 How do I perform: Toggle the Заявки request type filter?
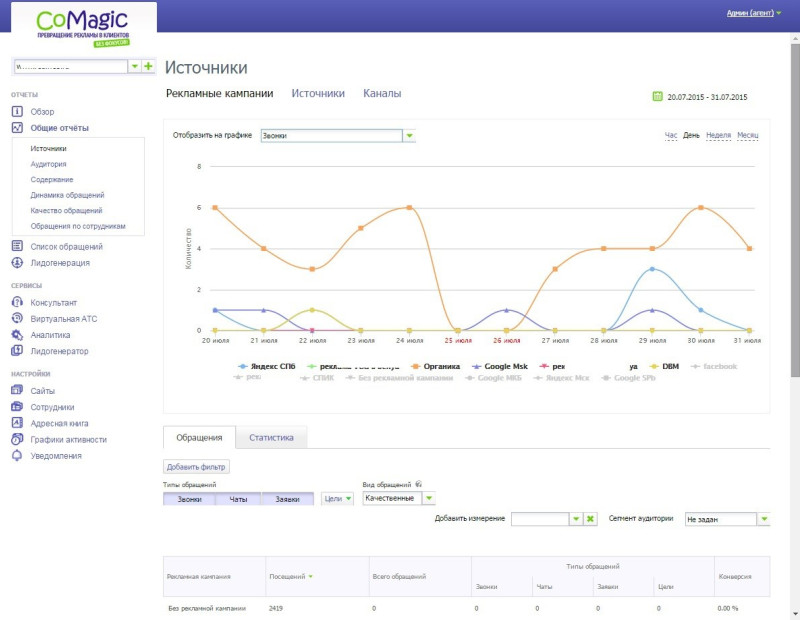pos(288,499)
